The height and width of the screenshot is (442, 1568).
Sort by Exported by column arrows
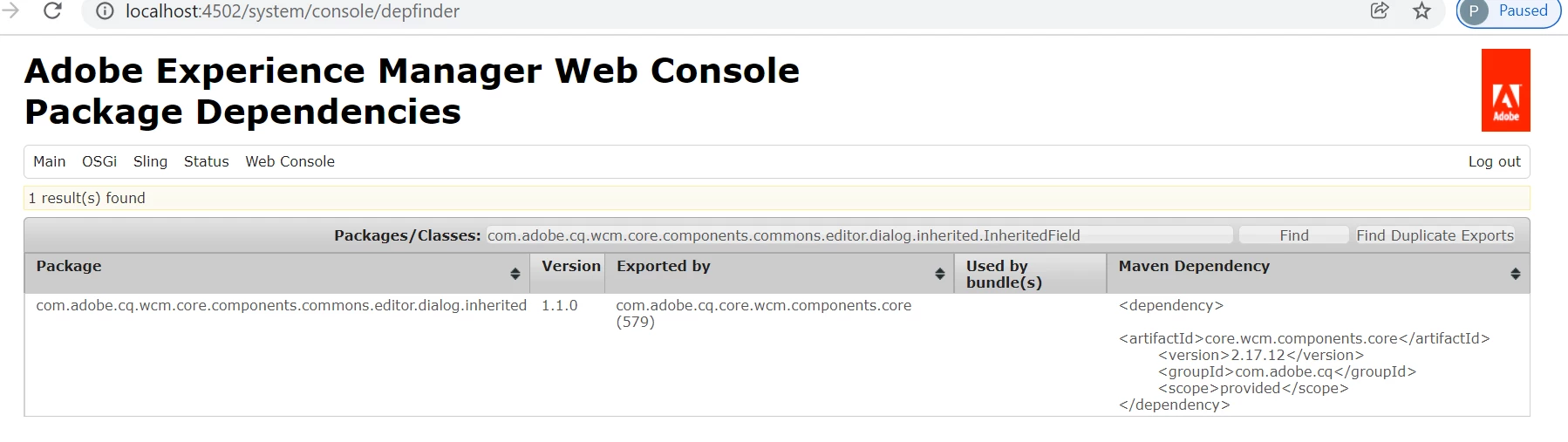click(x=940, y=274)
